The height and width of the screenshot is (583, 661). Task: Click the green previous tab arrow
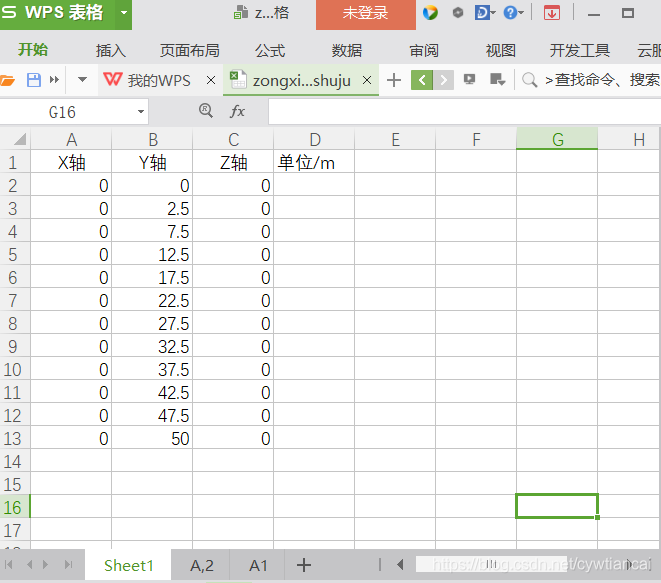click(422, 80)
